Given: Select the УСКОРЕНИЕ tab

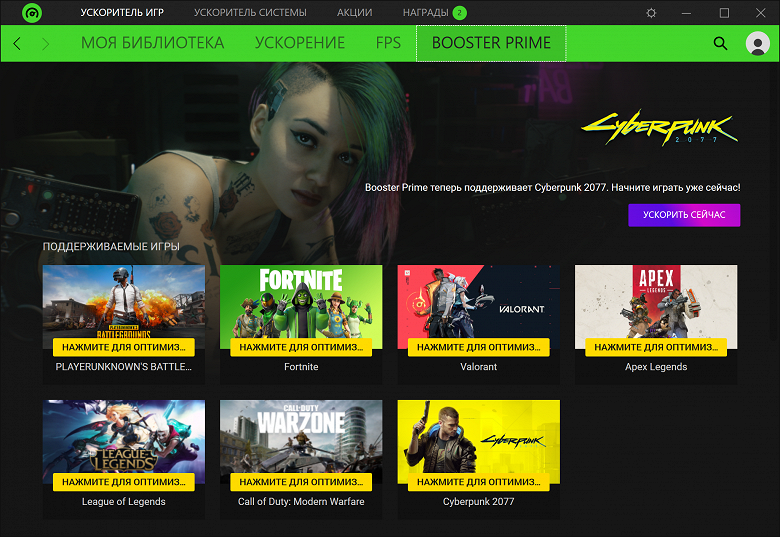Looking at the screenshot, I should point(300,43).
